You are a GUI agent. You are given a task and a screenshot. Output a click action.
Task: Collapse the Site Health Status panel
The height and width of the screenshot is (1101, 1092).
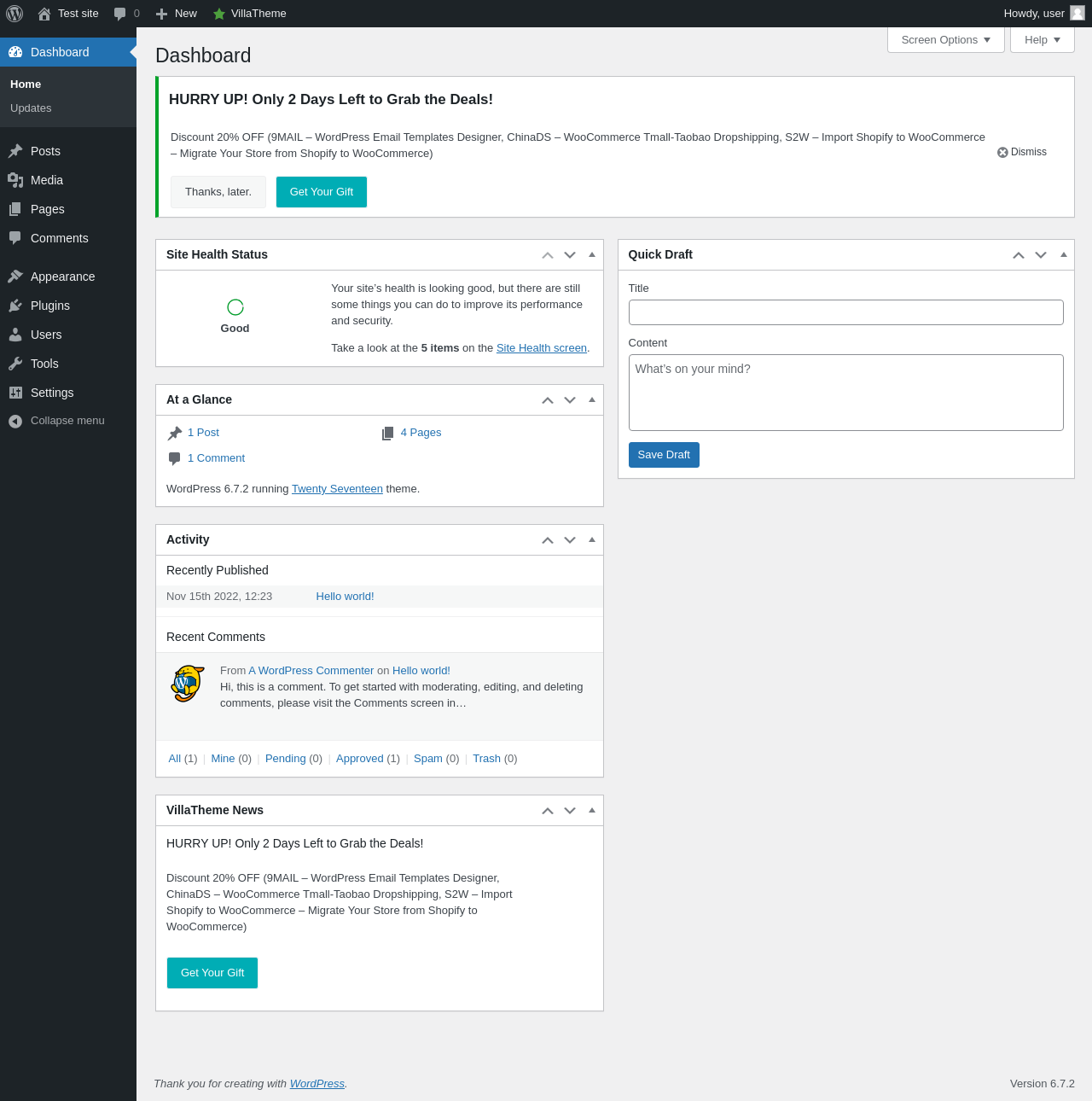click(x=592, y=254)
